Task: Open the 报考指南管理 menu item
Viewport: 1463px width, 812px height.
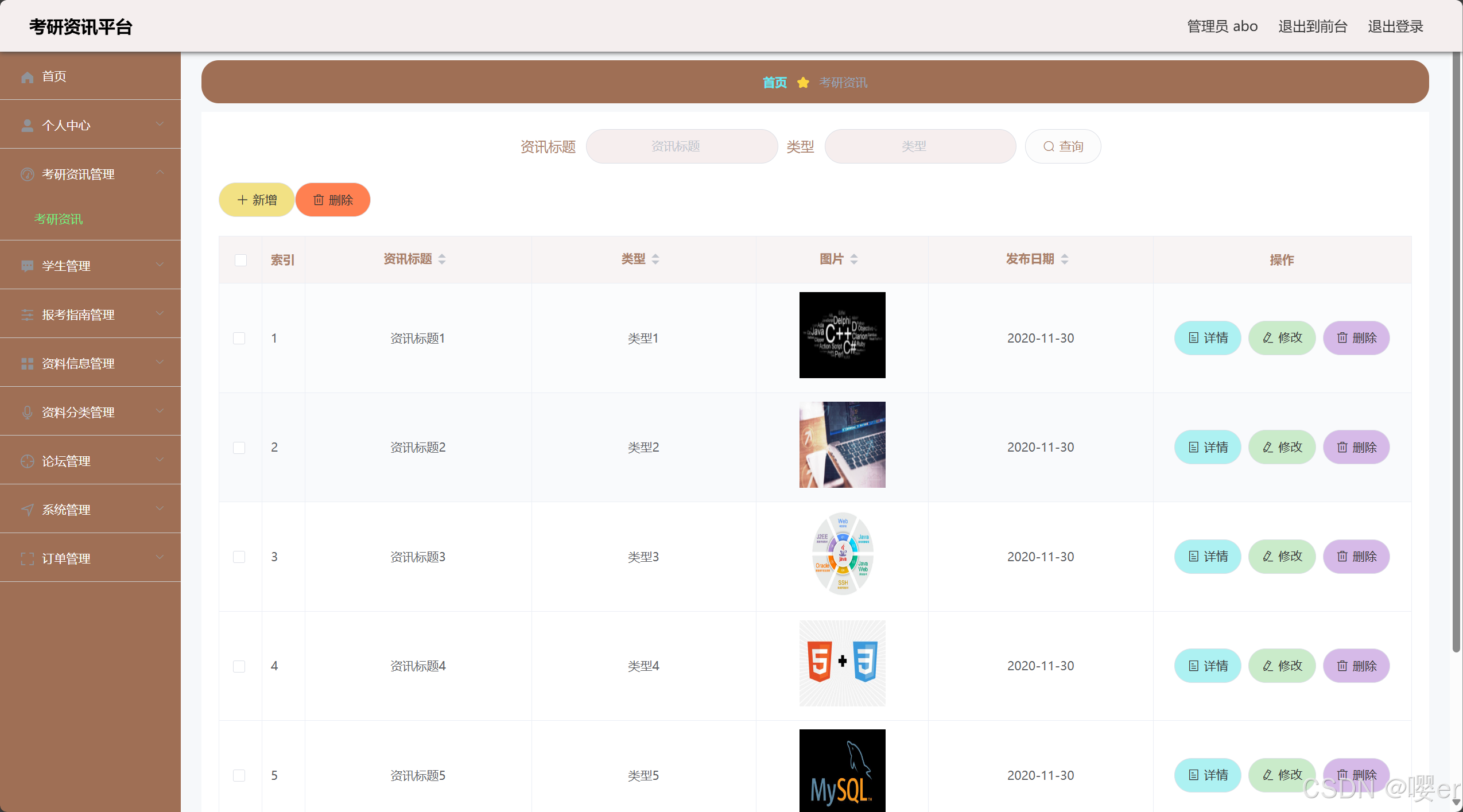Action: click(78, 315)
